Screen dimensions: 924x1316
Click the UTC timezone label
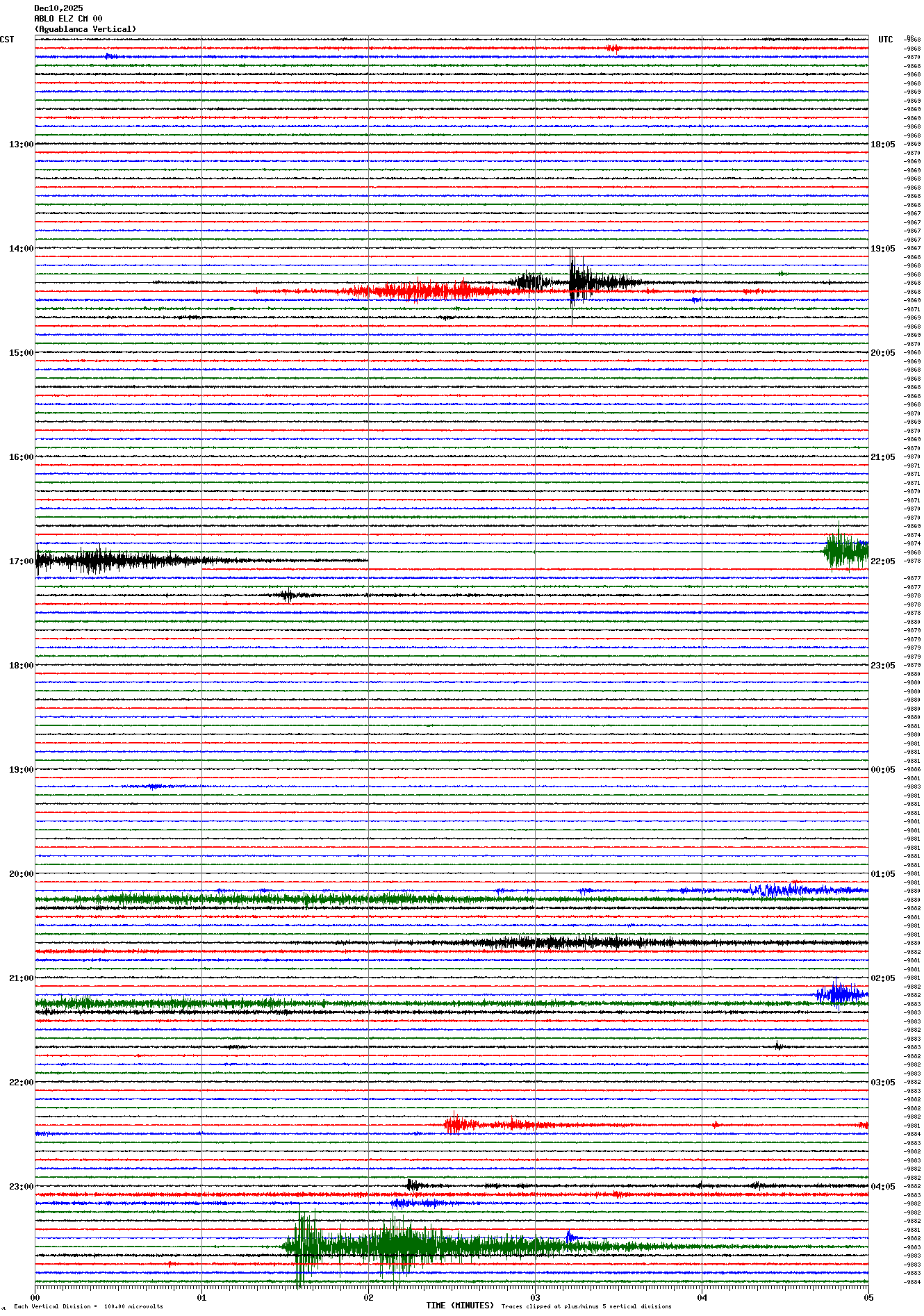(885, 40)
